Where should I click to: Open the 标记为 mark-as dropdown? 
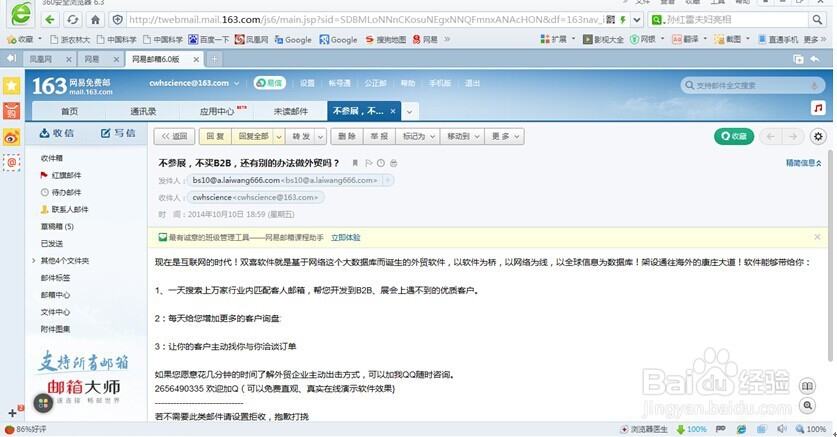click(x=418, y=137)
